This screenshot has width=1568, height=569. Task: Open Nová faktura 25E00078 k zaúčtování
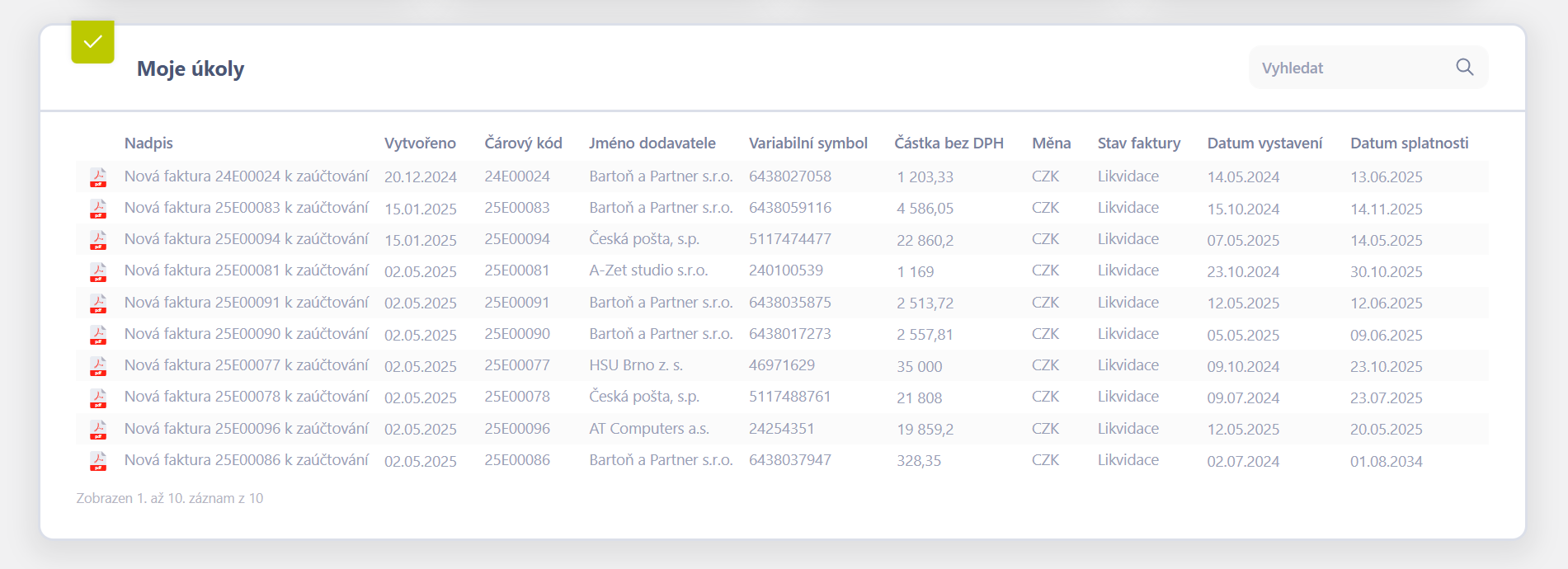click(246, 397)
